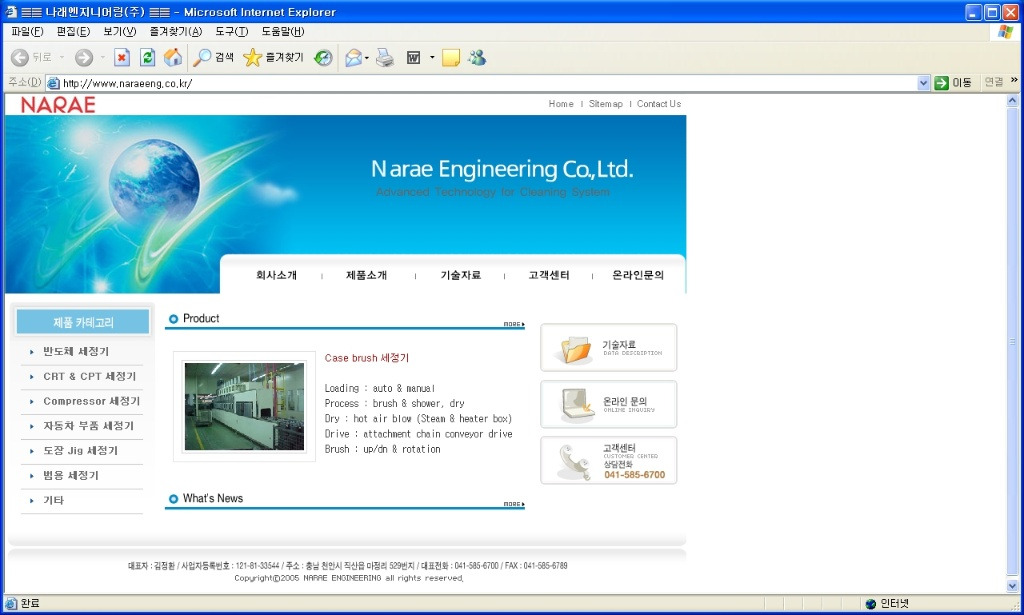Select the 자동차 부품 세정기 category
Screen dimensions: 1024x615
click(x=88, y=426)
